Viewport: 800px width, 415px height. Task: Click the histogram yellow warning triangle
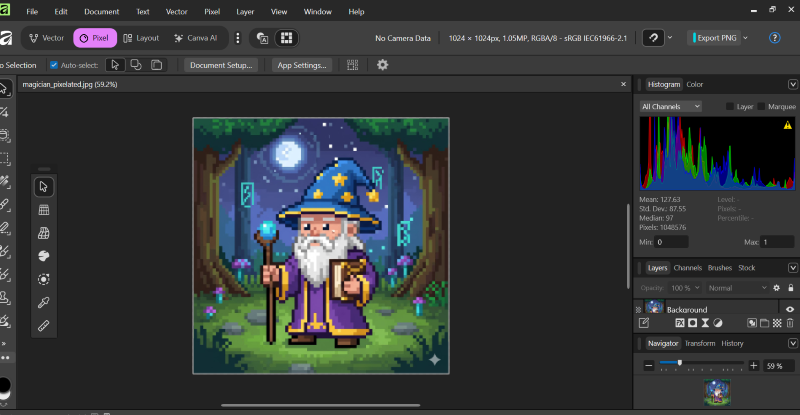[787, 127]
